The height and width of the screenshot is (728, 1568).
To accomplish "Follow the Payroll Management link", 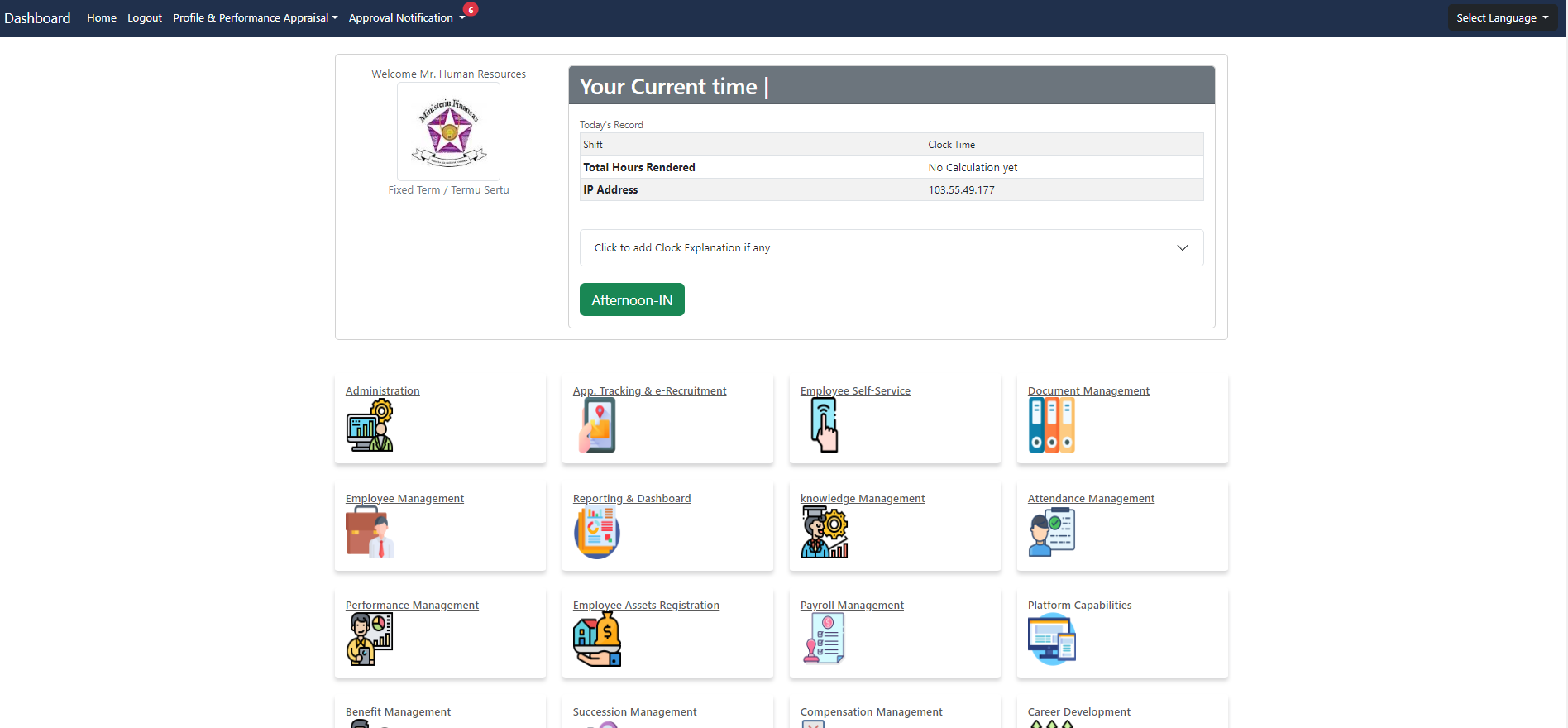I will click(852, 605).
